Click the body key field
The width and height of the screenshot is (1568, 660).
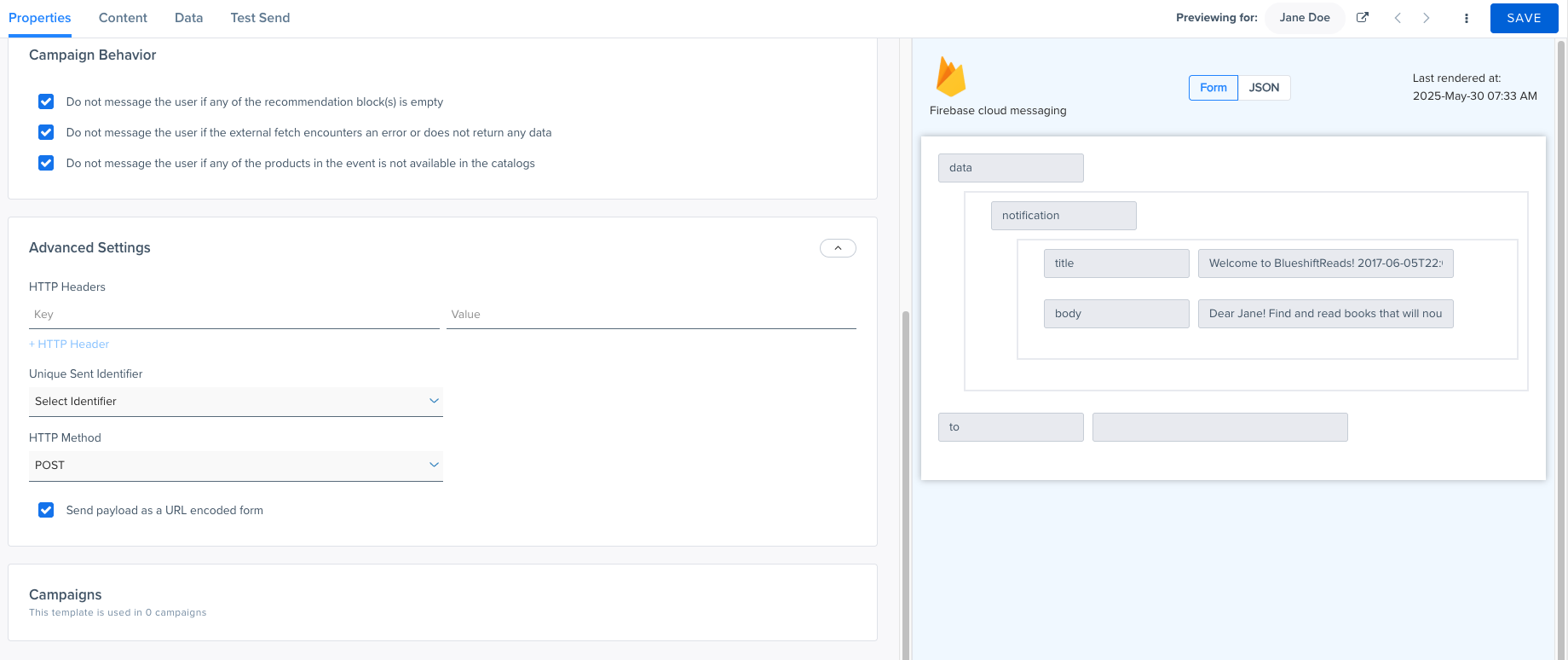(1116, 314)
